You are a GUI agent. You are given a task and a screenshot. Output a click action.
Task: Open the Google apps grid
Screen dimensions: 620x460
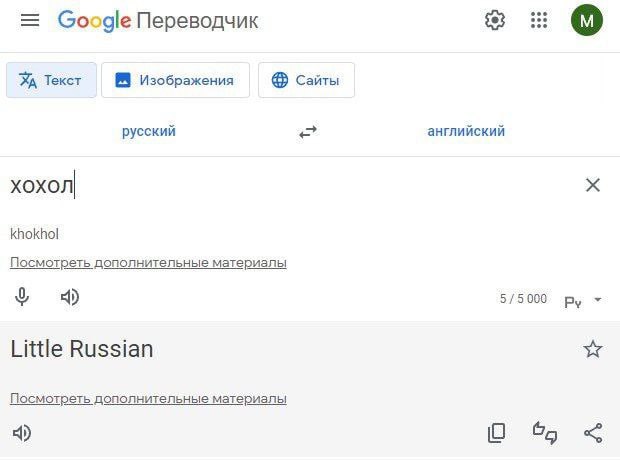(x=539, y=20)
